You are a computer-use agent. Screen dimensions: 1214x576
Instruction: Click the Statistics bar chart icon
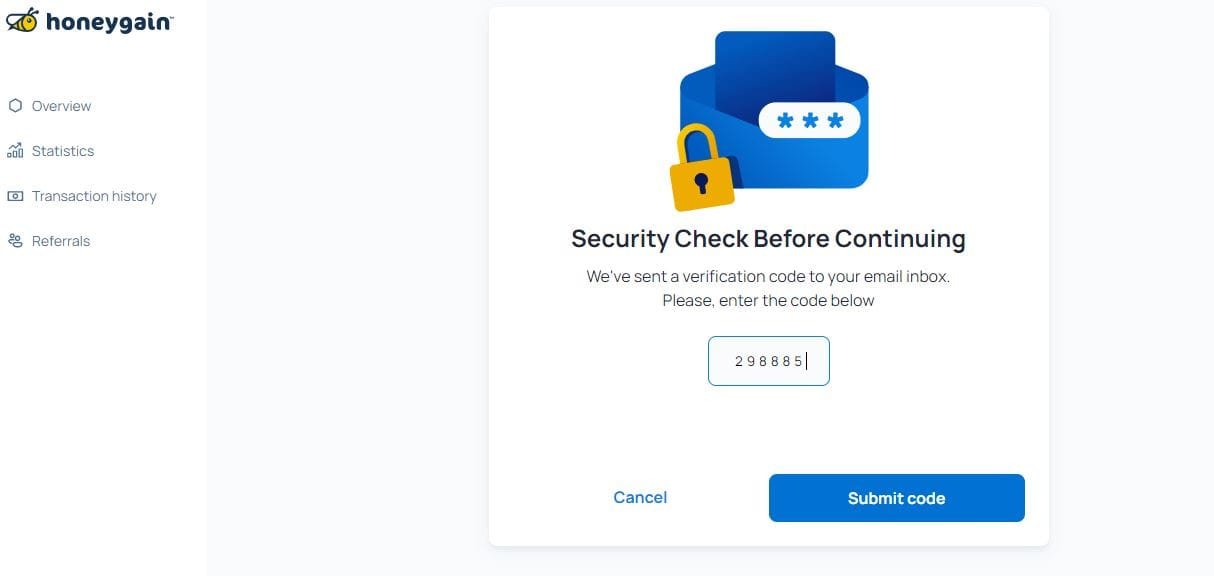15,151
